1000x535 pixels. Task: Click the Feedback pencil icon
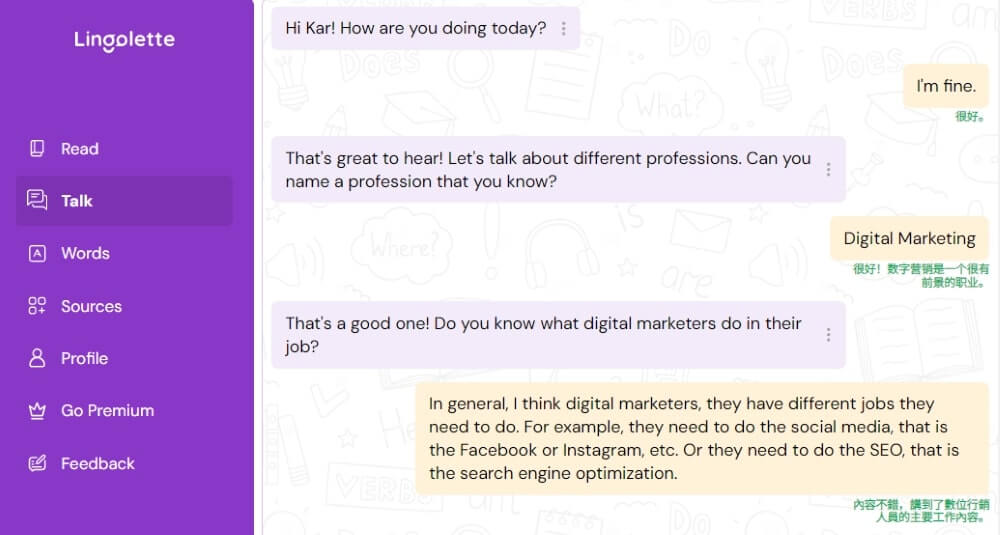click(37, 463)
